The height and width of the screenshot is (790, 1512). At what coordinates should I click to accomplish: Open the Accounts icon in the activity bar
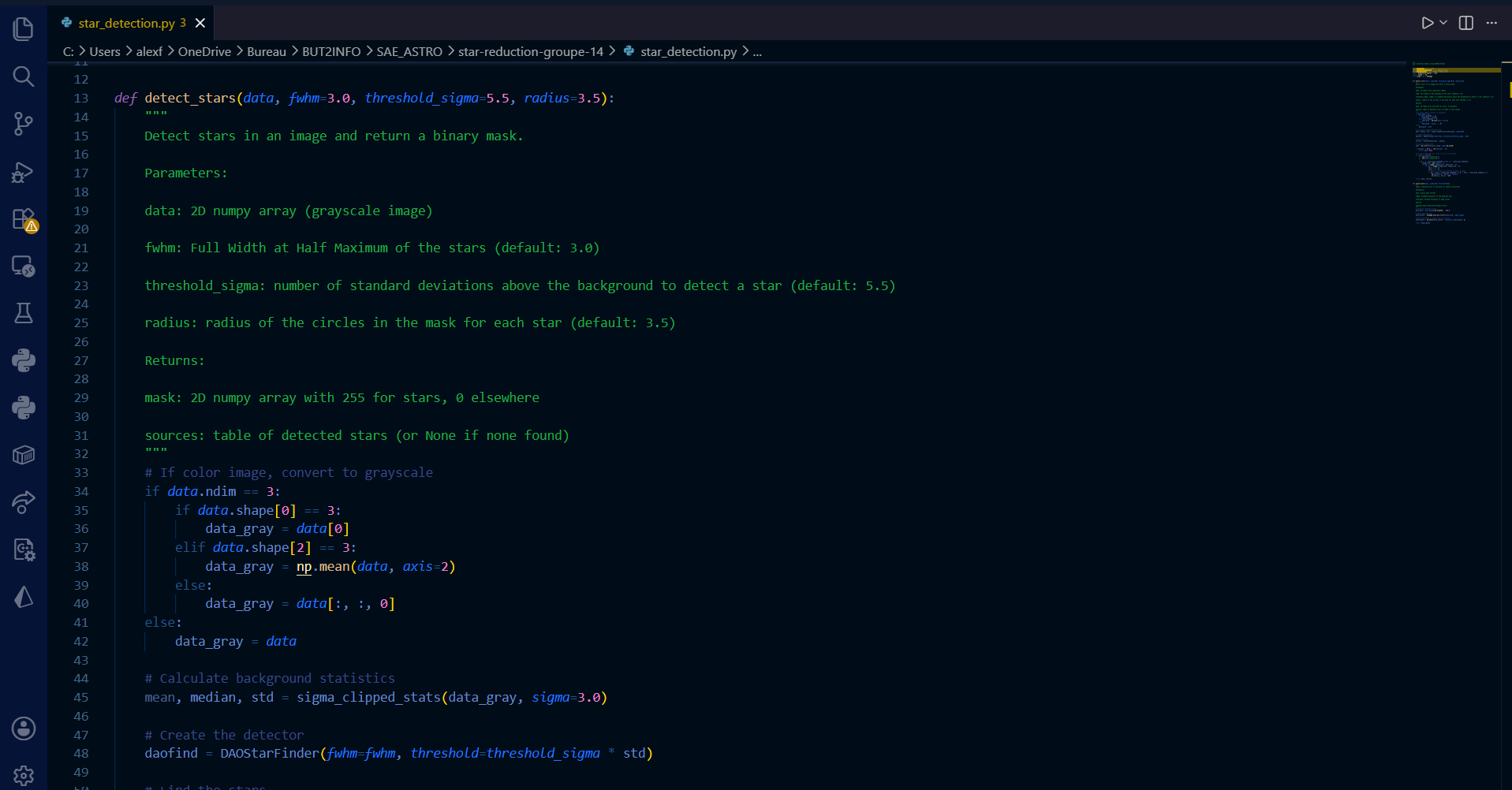coord(24,729)
